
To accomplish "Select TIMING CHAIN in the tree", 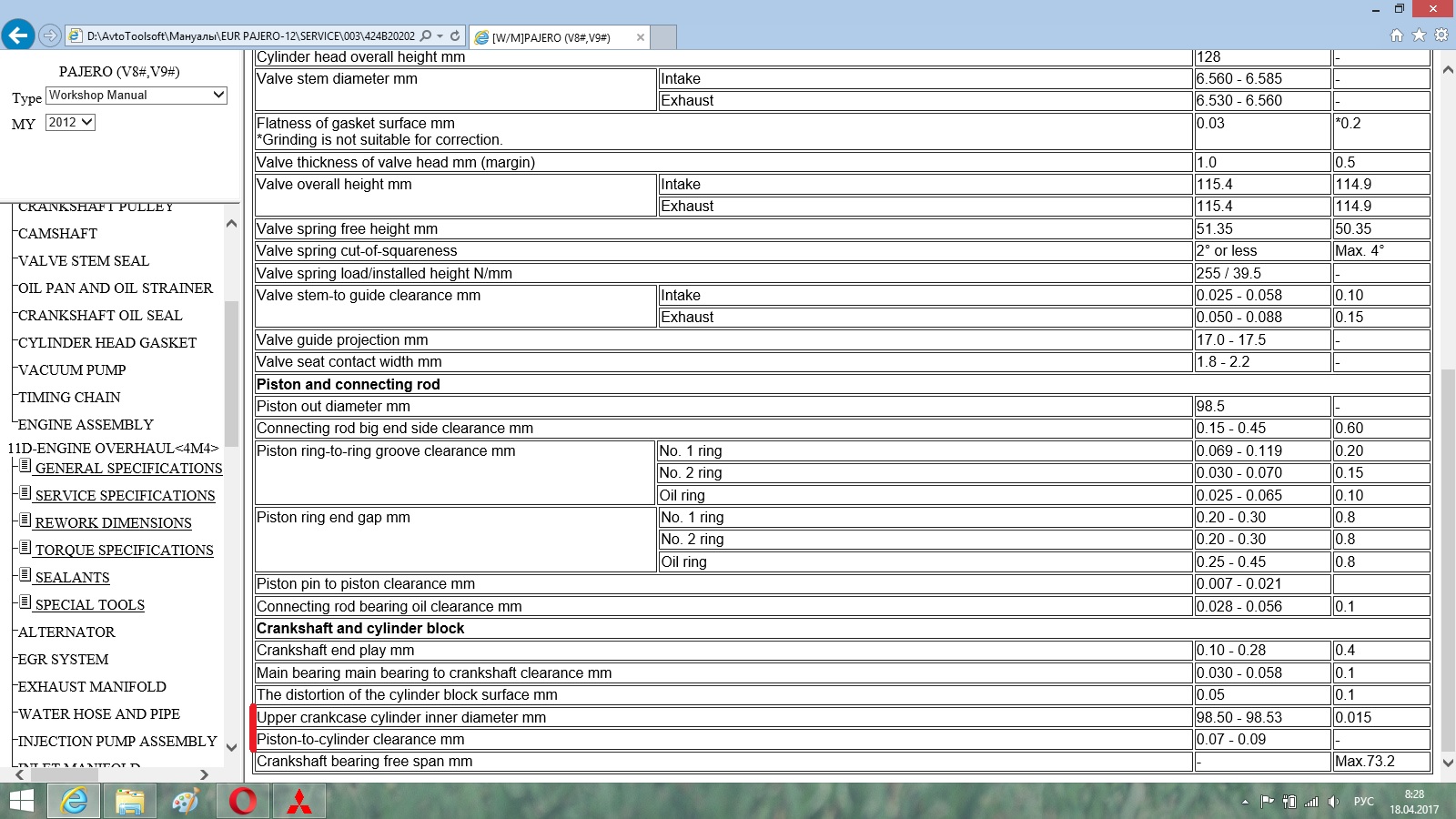I will (69, 398).
